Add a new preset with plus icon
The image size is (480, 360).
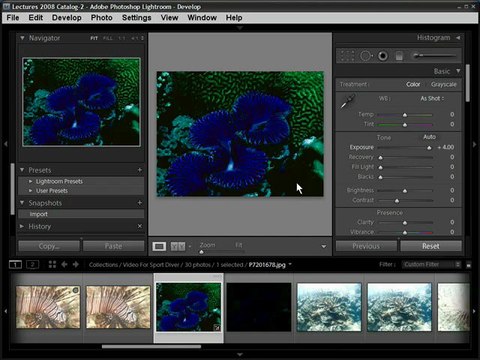140,170
